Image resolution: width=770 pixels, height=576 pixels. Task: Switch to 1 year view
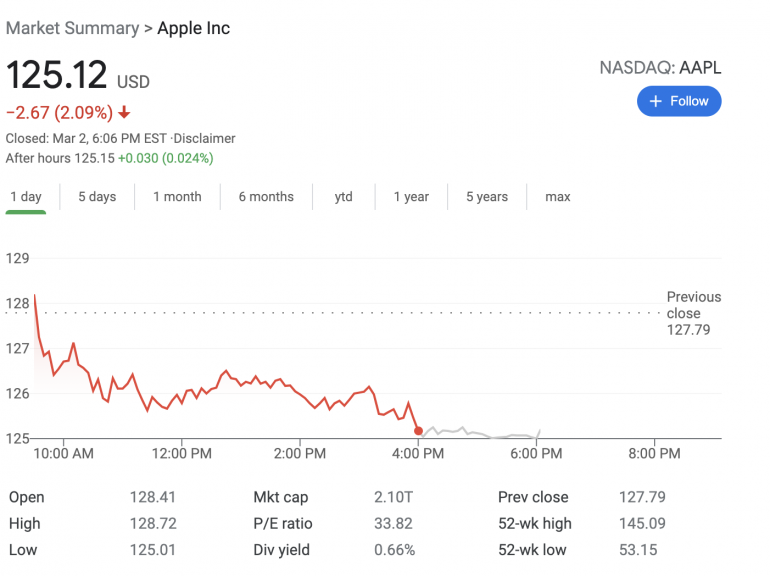tap(411, 197)
